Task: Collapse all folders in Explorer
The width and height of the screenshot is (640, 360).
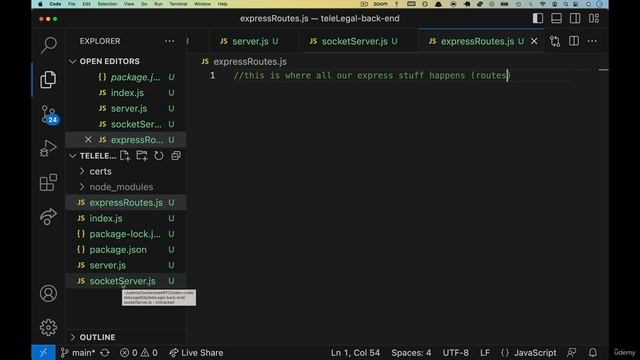Action: coord(176,156)
